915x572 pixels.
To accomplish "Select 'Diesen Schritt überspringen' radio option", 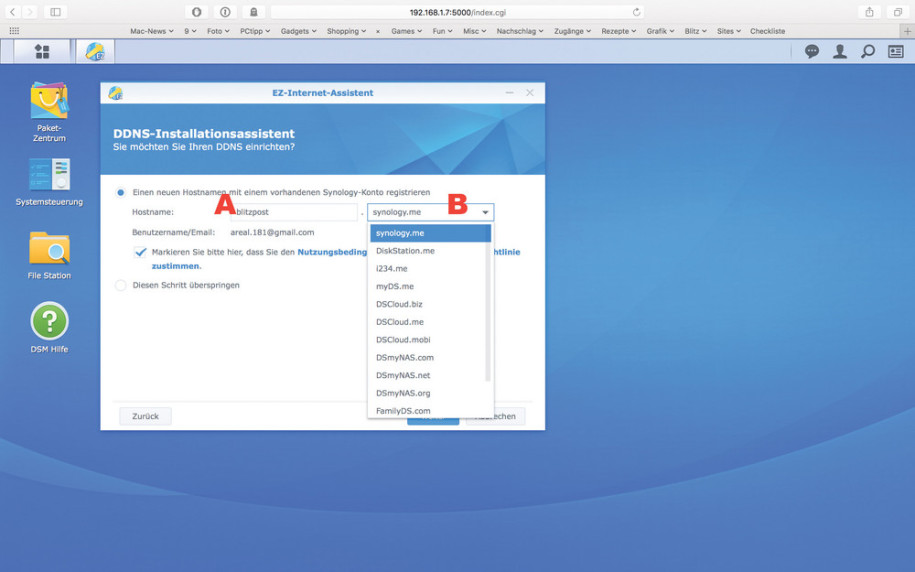I will pyautogui.click(x=120, y=285).
